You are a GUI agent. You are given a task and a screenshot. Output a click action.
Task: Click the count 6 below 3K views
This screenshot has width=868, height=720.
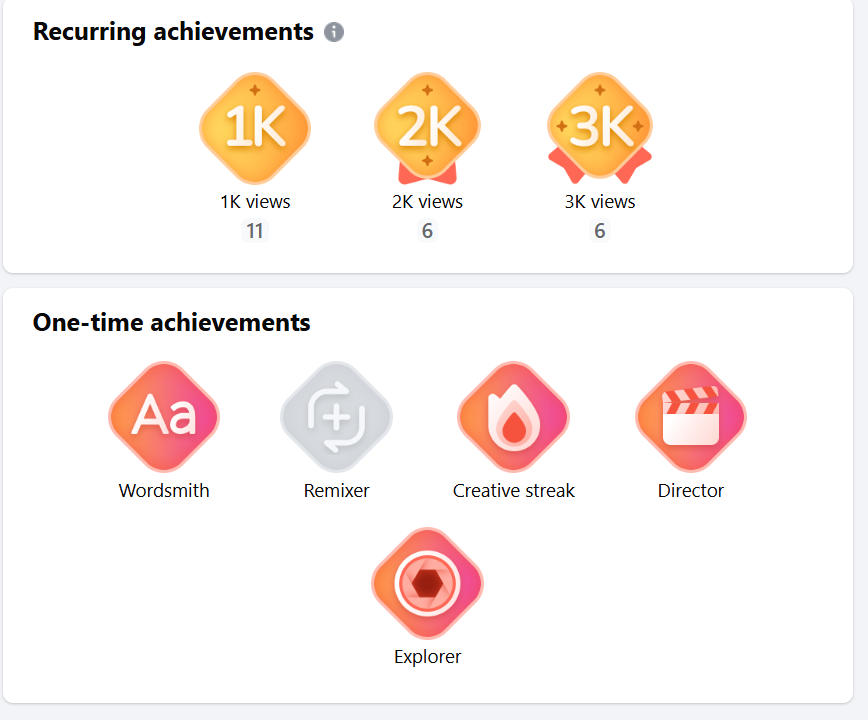(600, 231)
